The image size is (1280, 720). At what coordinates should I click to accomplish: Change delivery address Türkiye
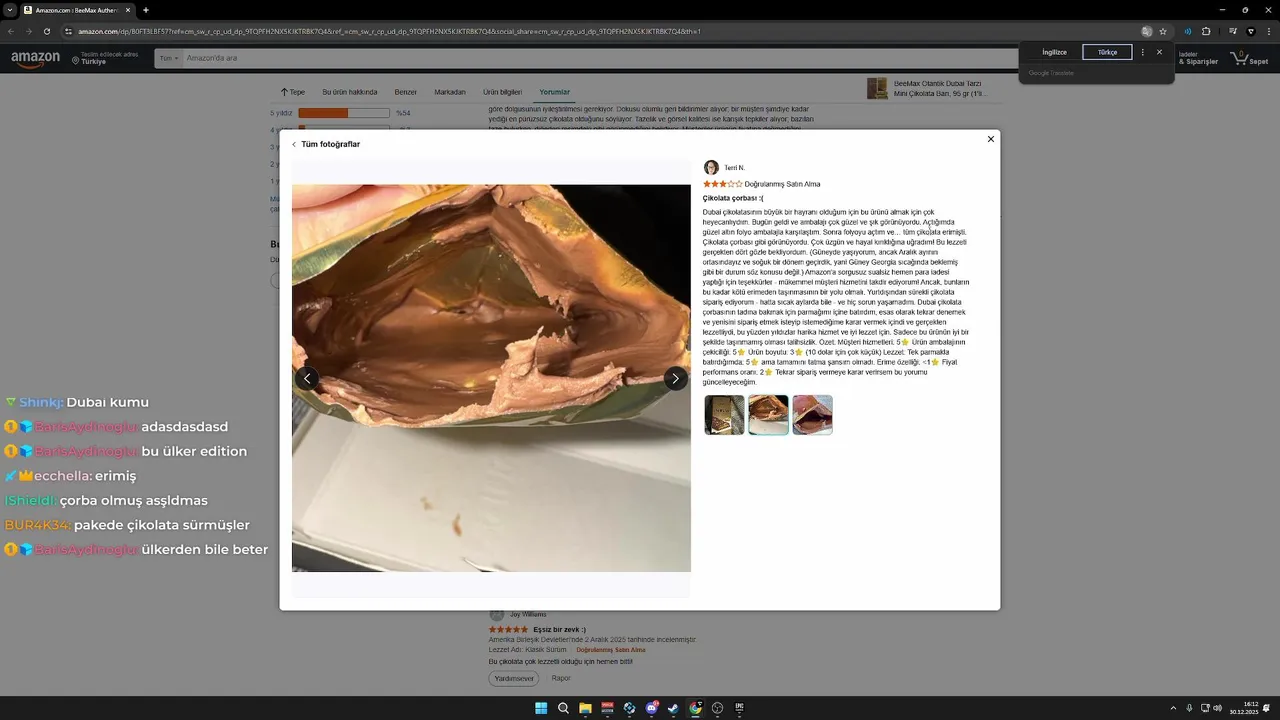(104, 58)
